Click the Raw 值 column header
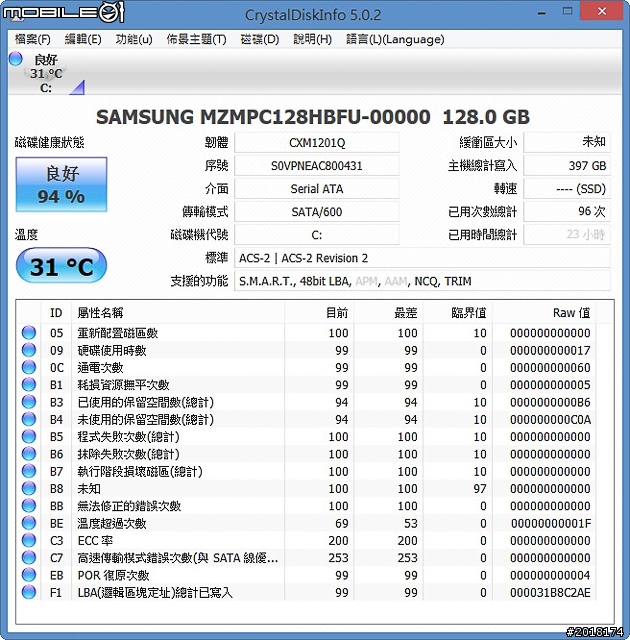The width and height of the screenshot is (630, 640). 543,313
